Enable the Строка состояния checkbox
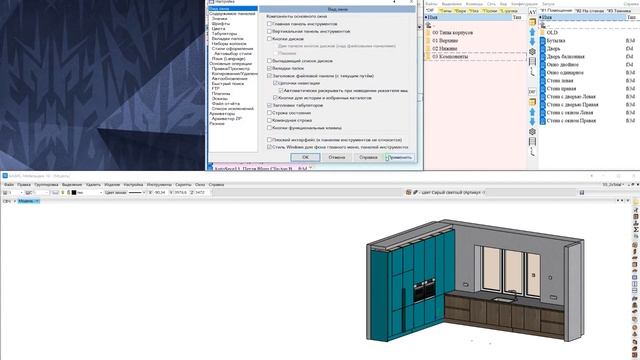 click(269, 113)
